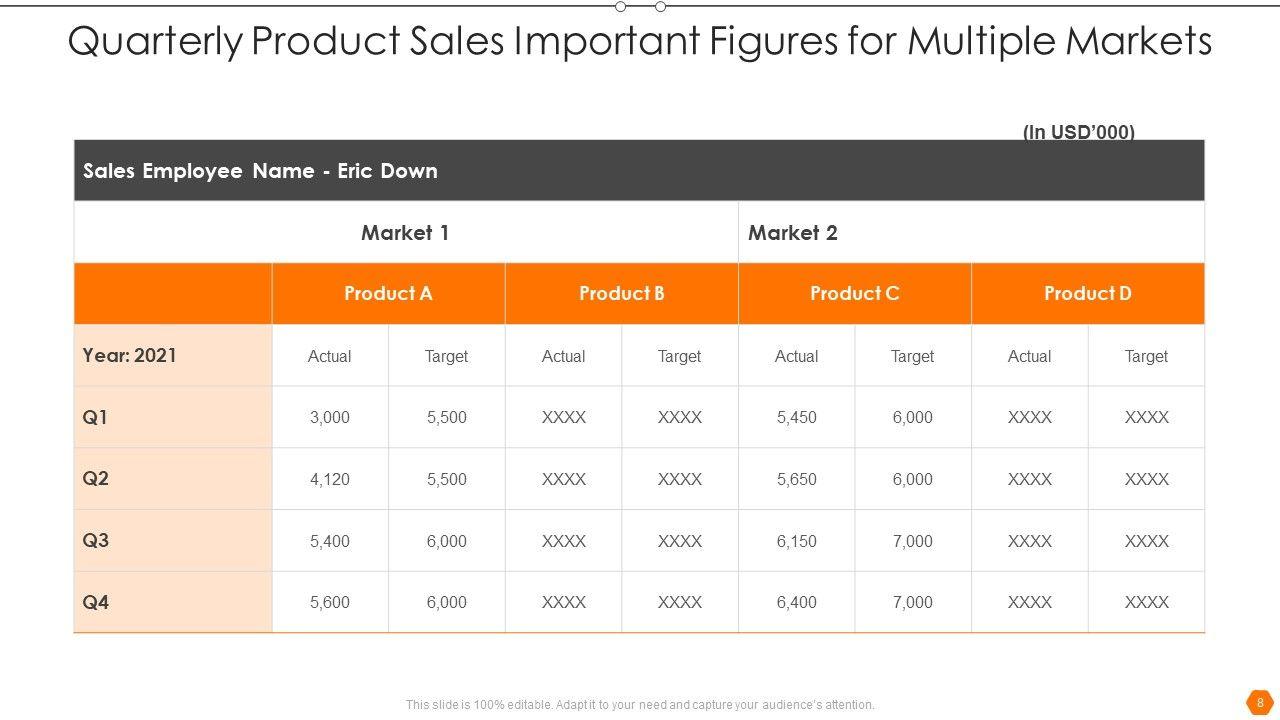Click the Product C column header
The image size is (1280, 720).
(x=854, y=294)
